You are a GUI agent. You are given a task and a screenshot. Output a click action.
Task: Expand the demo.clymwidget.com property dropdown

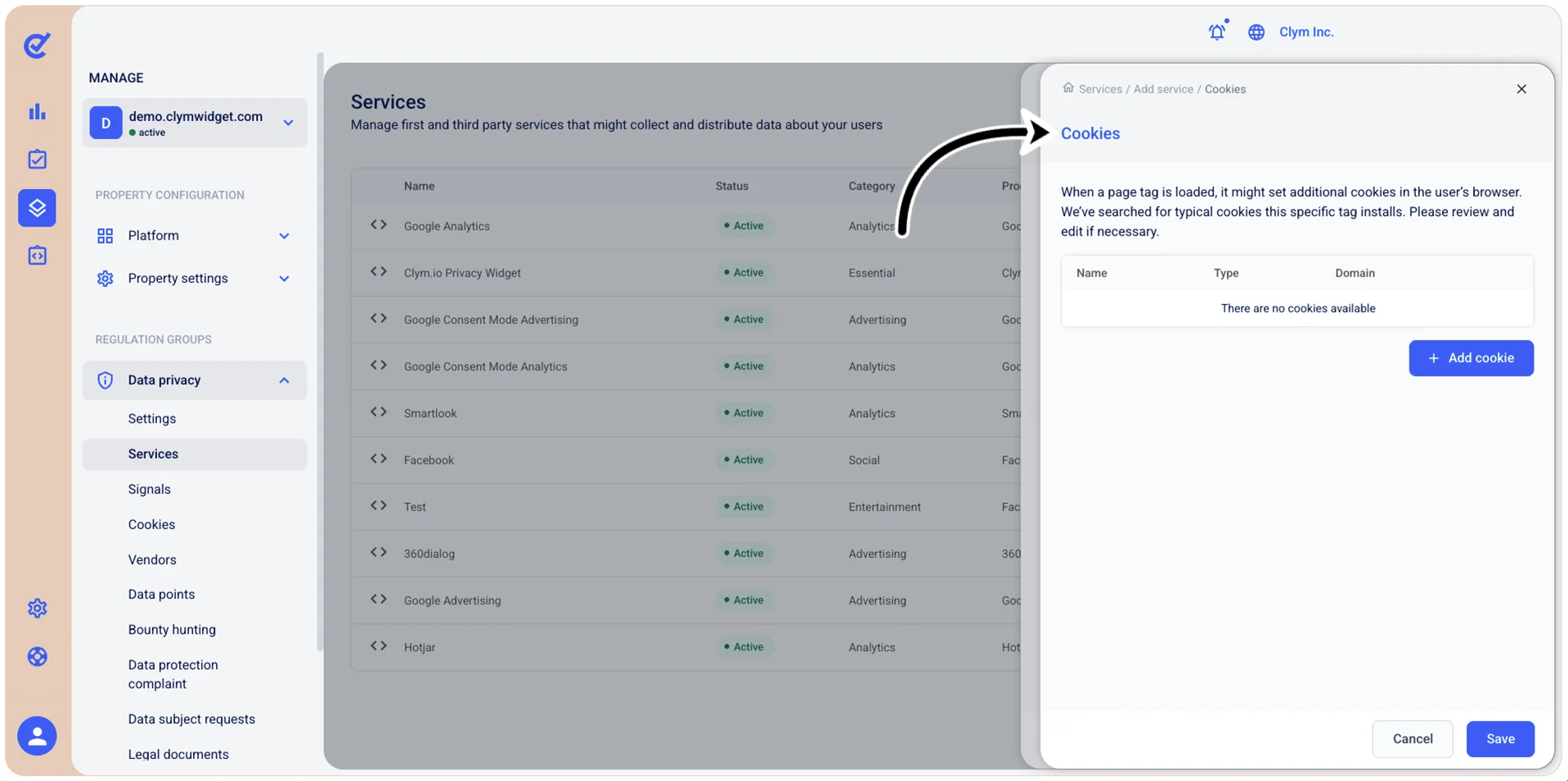[x=195, y=123]
